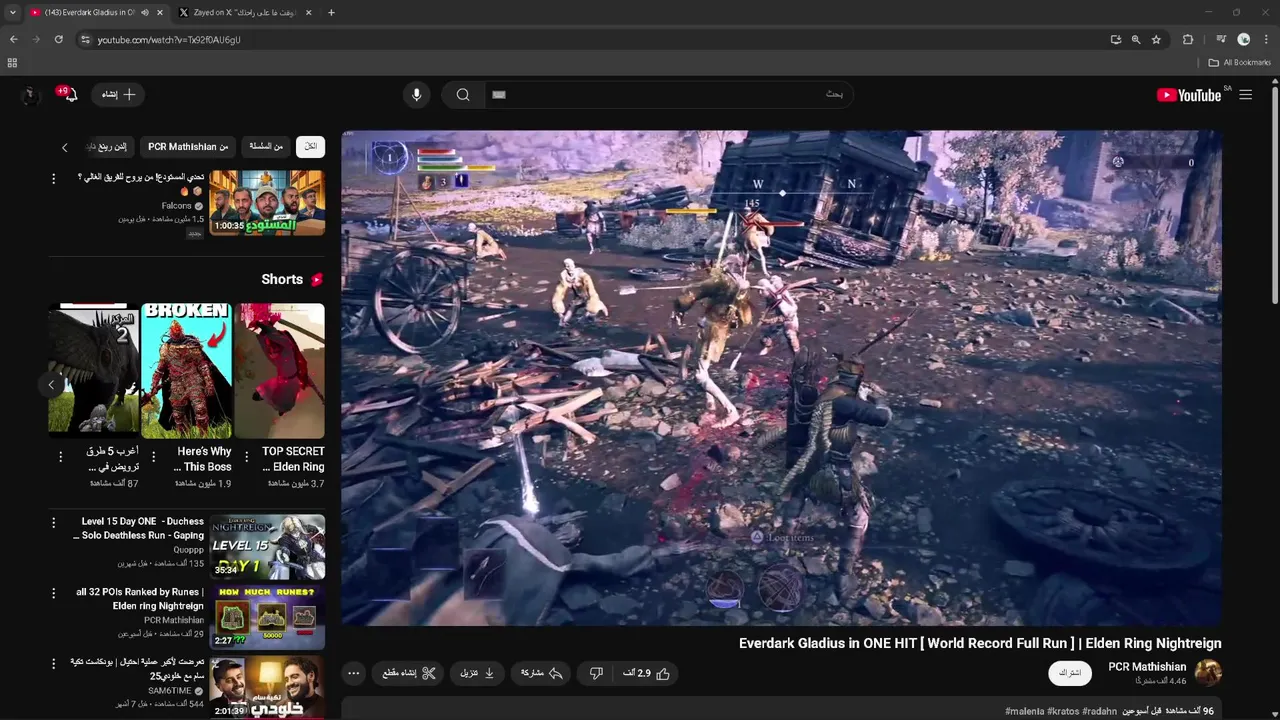Open PCR Mathishian channel name link under the video title
The image size is (1280, 720).
click(x=1147, y=667)
